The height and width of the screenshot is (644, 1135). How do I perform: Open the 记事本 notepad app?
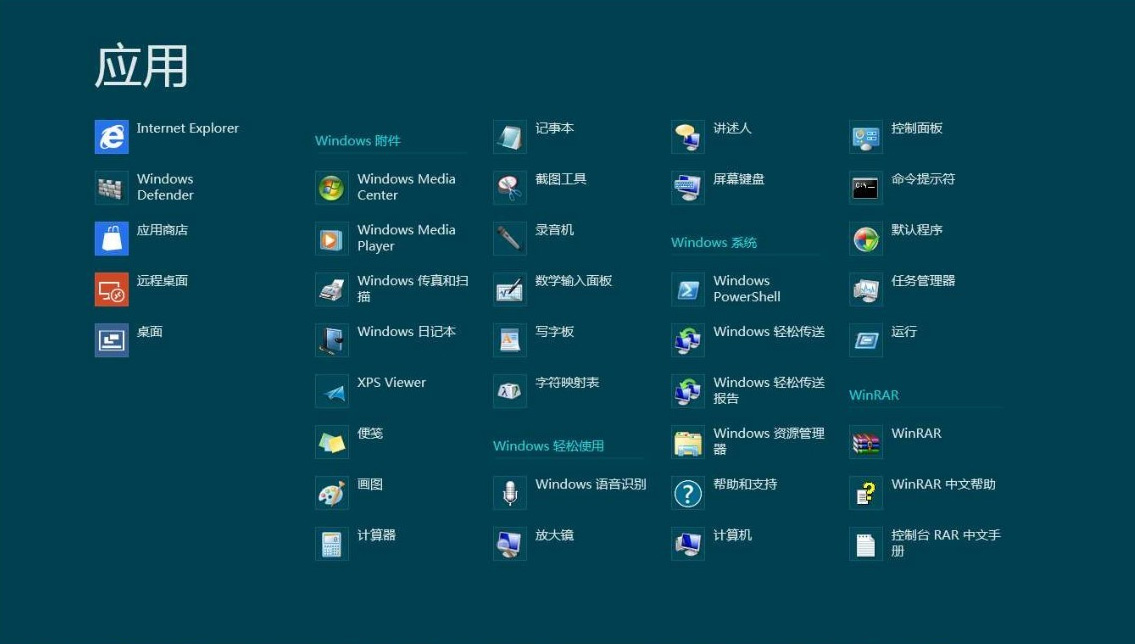tap(510, 137)
